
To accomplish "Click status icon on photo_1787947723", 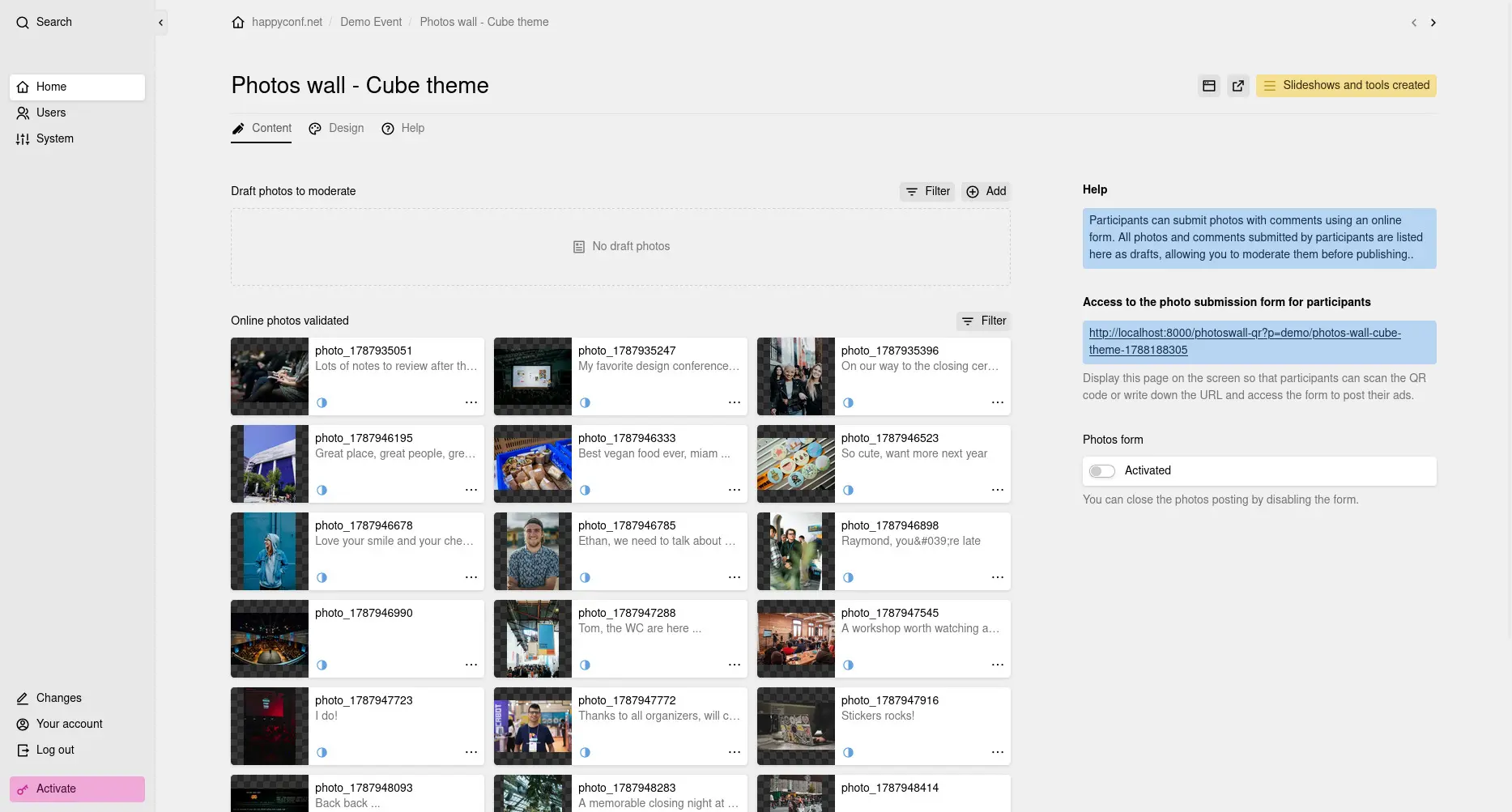I will [322, 753].
